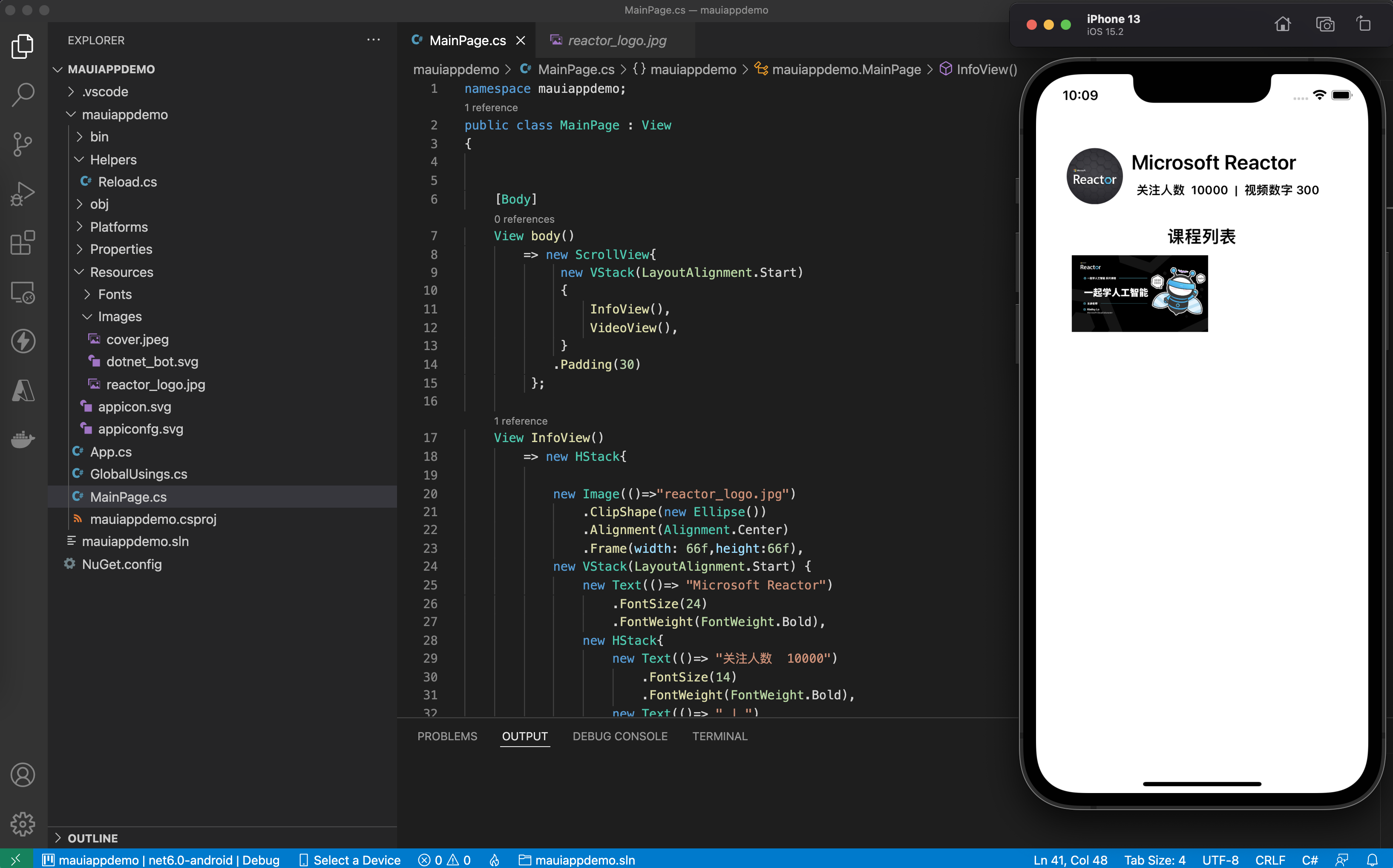Open the Run and Debug view

coord(23,193)
